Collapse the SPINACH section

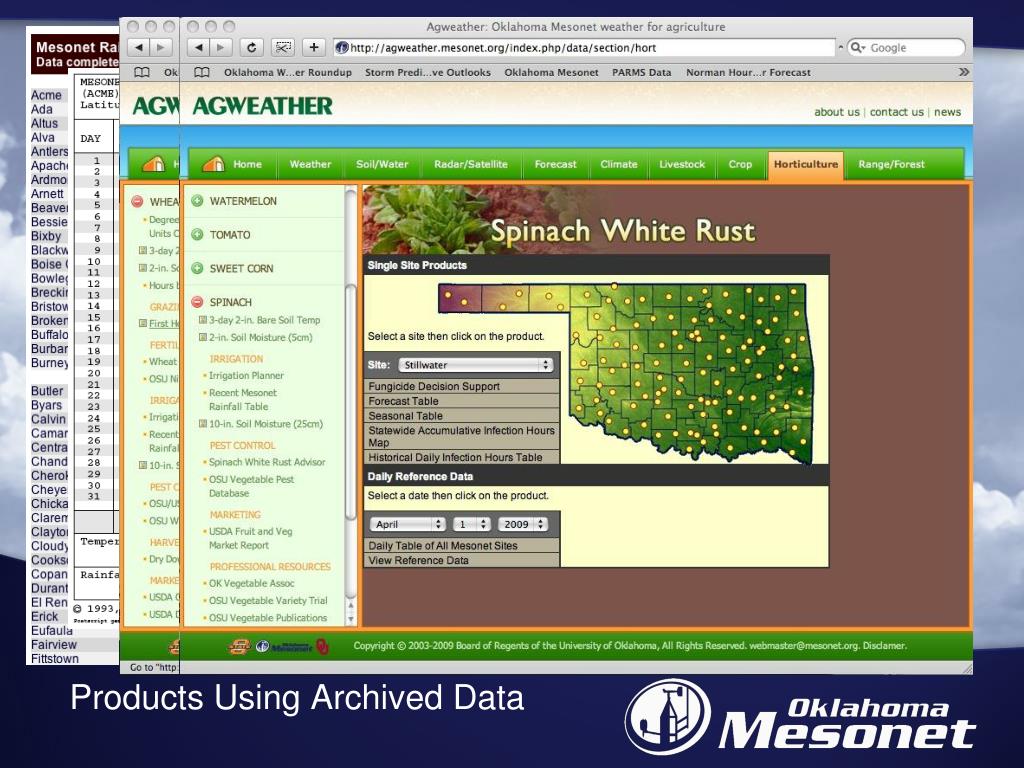[231, 302]
